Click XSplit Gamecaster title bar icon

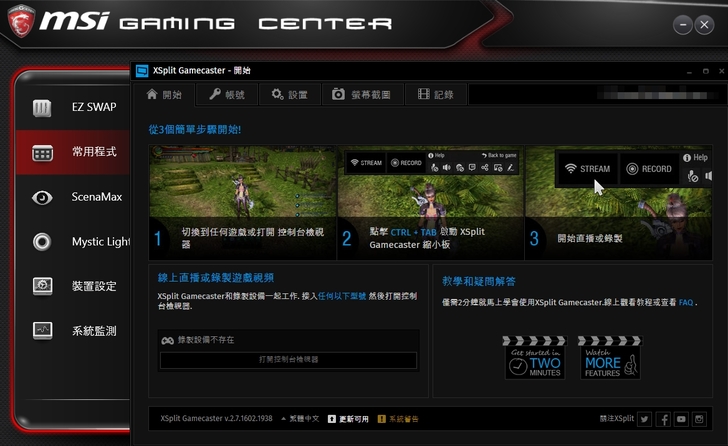click(142, 71)
